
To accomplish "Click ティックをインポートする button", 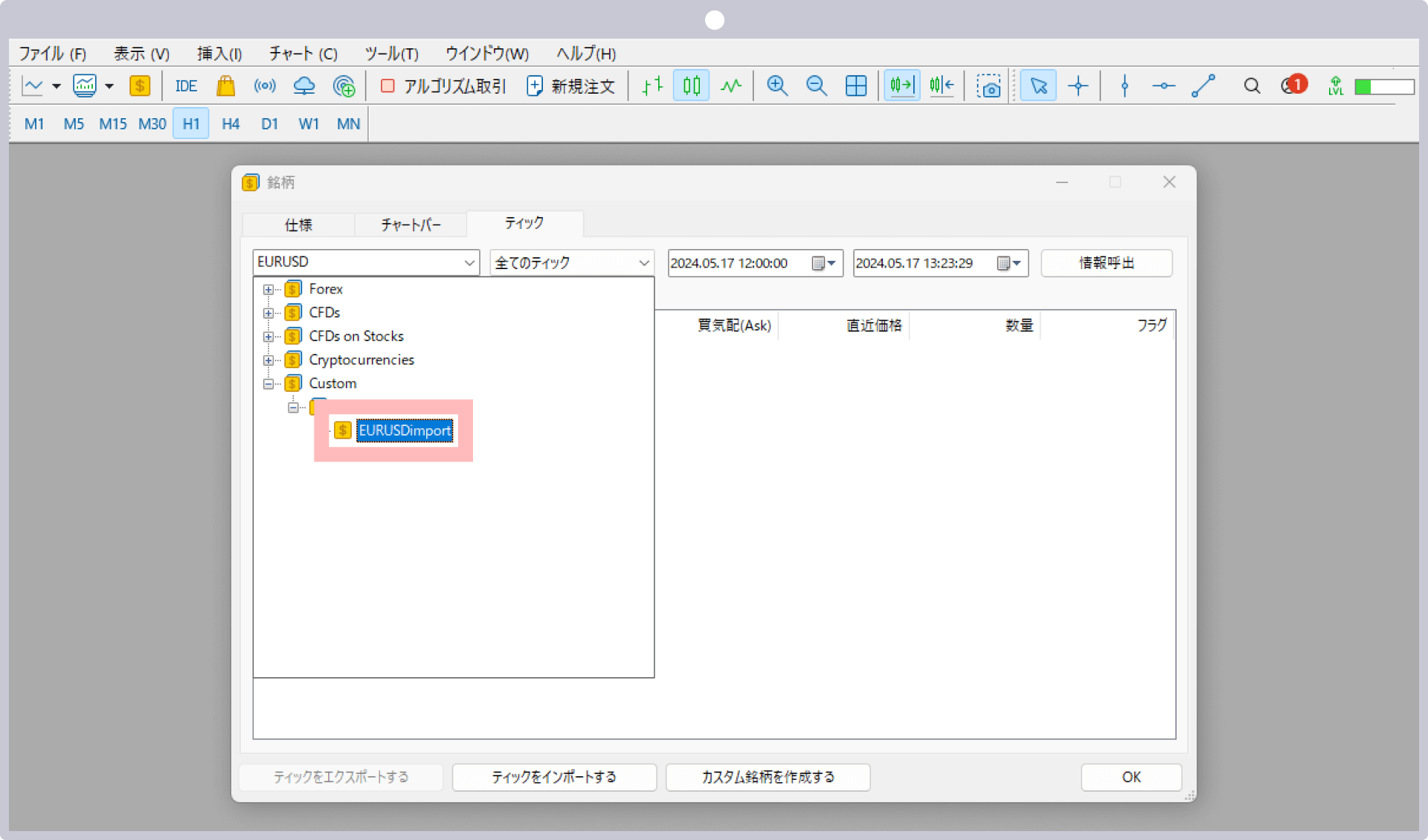I will tap(554, 777).
